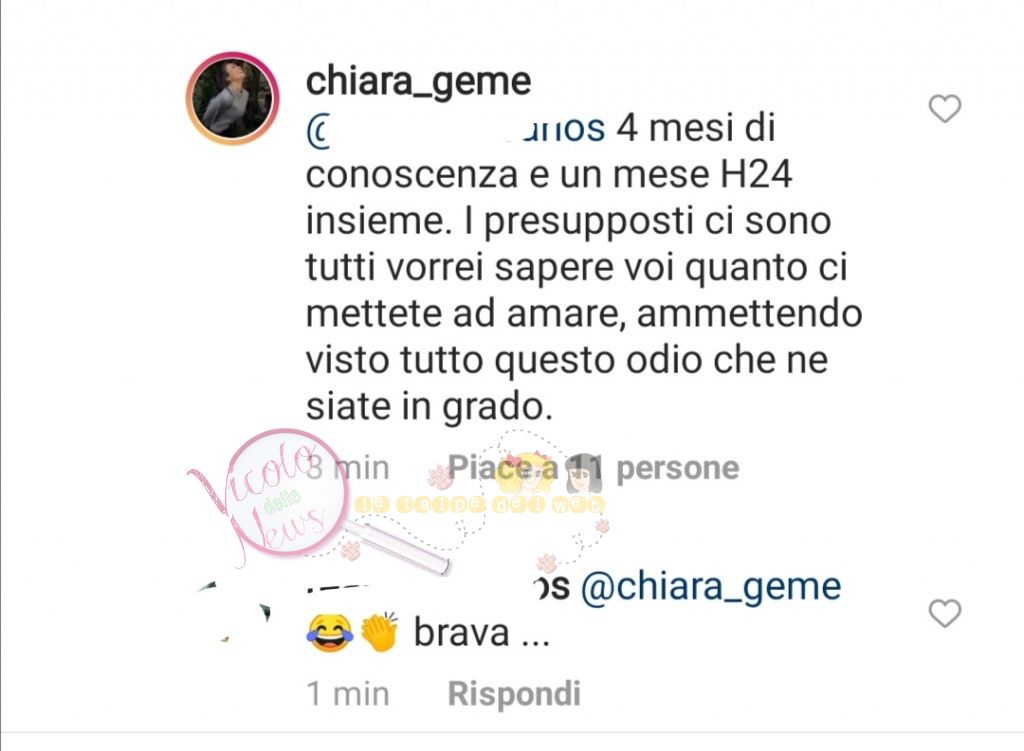Screen dimensions: 1024x751
Task: Open chiara_geme's profile picture
Action: tap(232, 98)
